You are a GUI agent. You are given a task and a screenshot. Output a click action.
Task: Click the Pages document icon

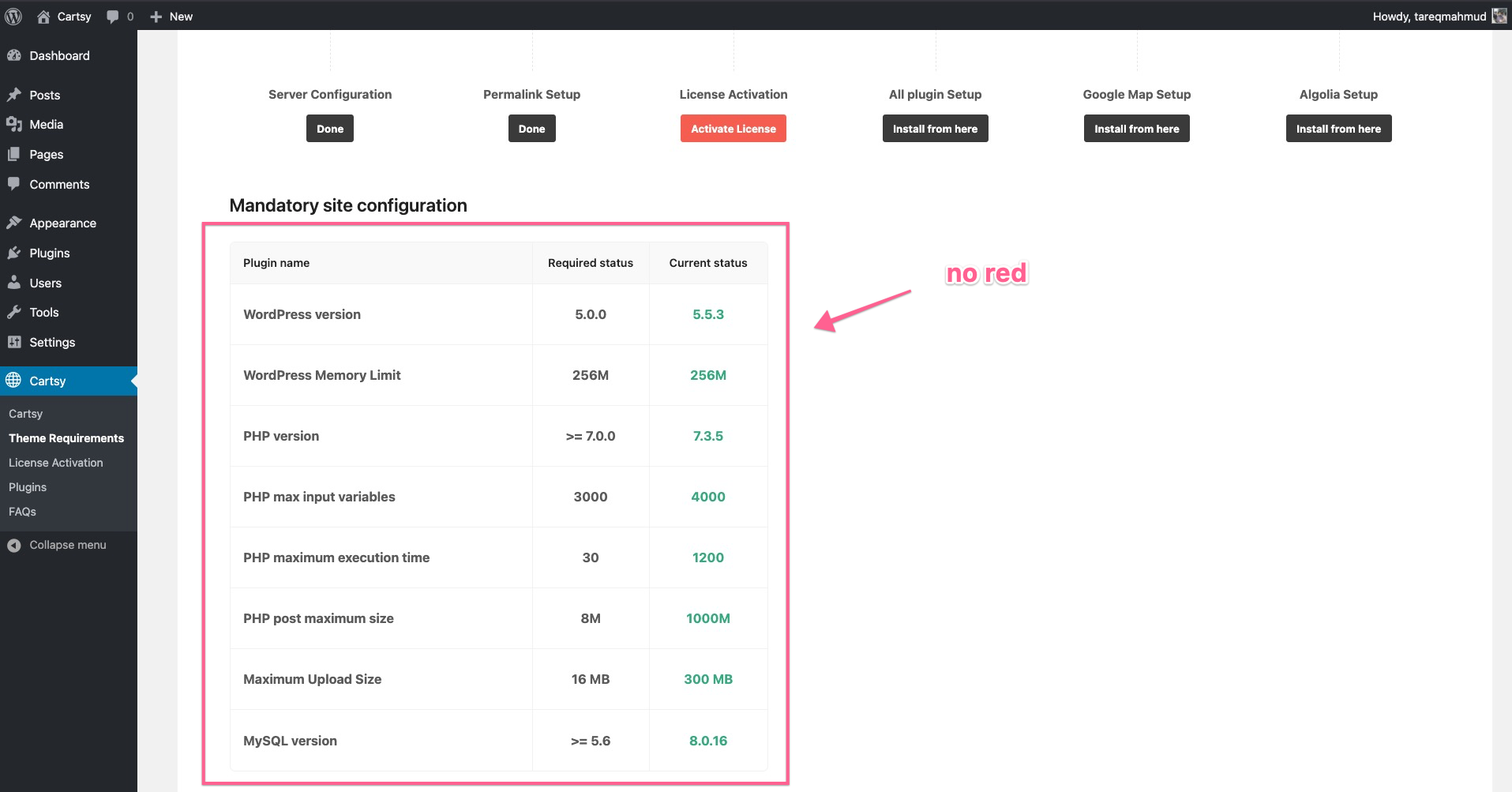click(14, 154)
